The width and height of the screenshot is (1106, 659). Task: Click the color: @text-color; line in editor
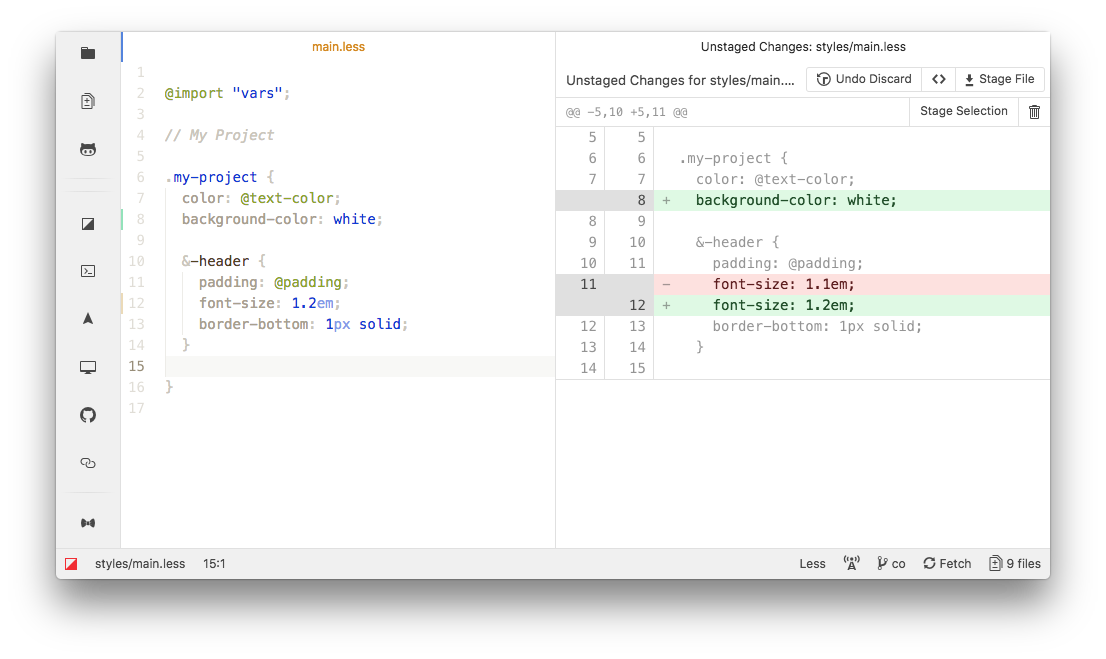pyautogui.click(x=261, y=198)
